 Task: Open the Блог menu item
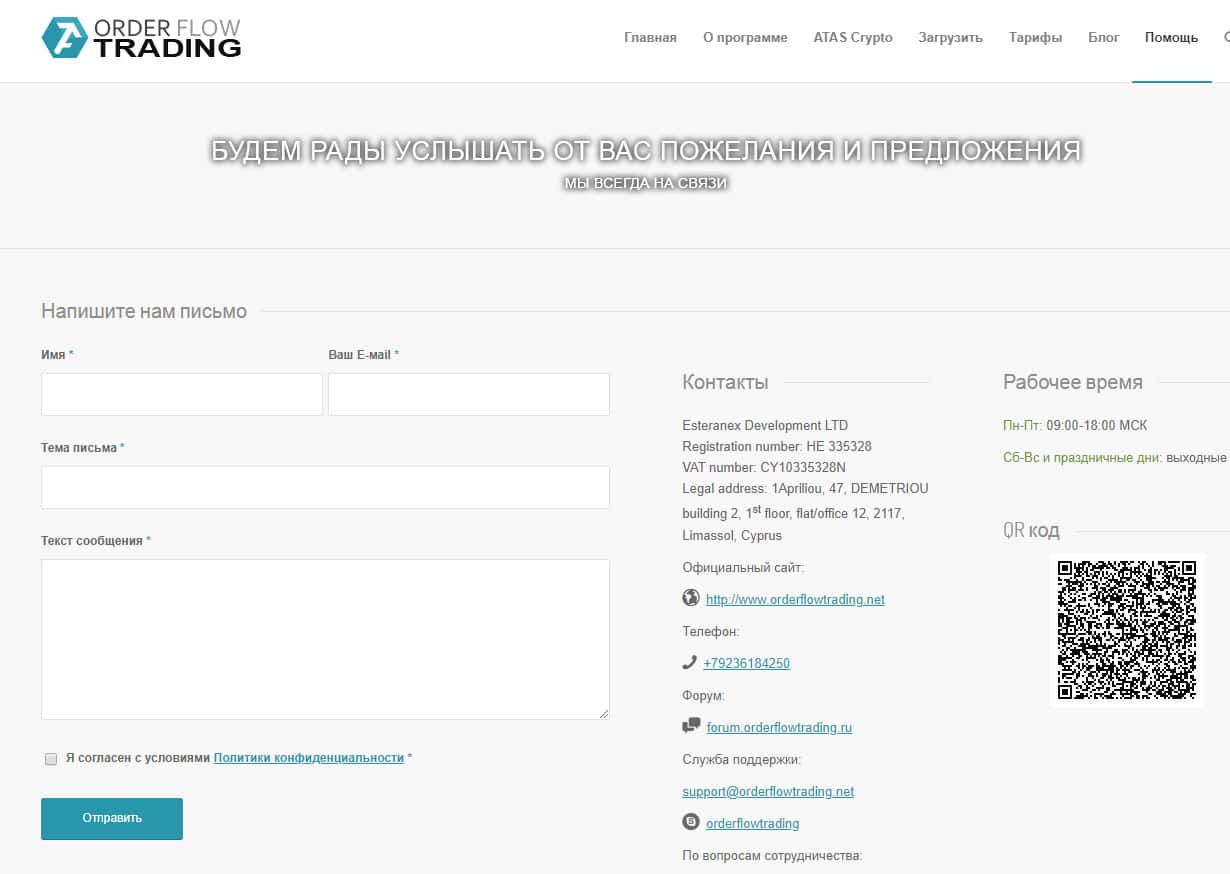click(x=1104, y=38)
